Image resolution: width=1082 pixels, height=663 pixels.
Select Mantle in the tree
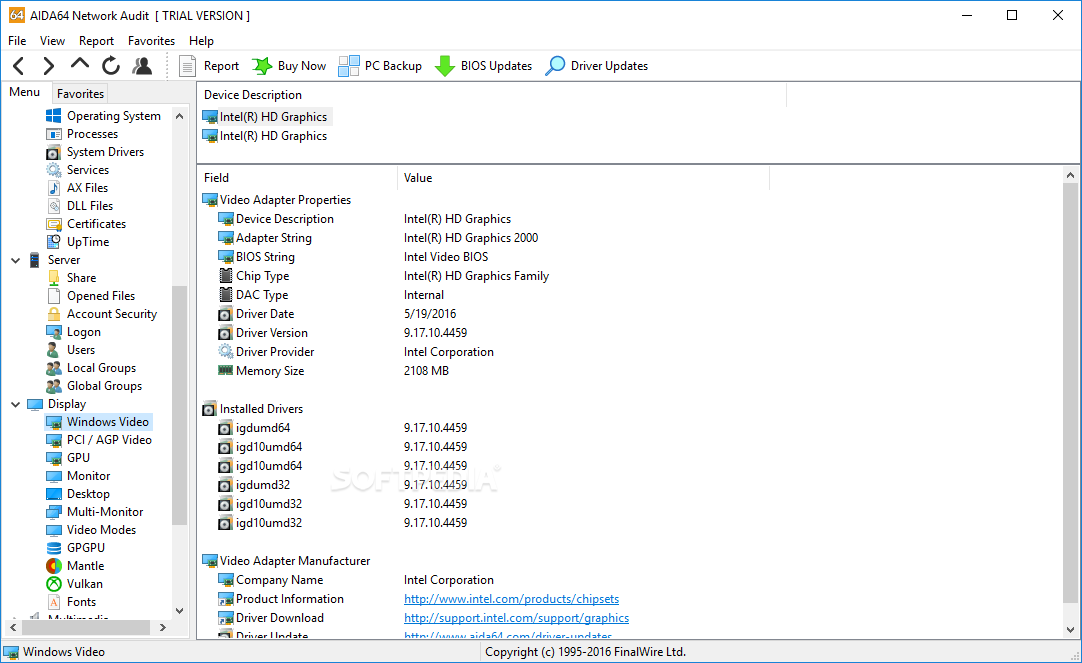pyautogui.click(x=75, y=565)
